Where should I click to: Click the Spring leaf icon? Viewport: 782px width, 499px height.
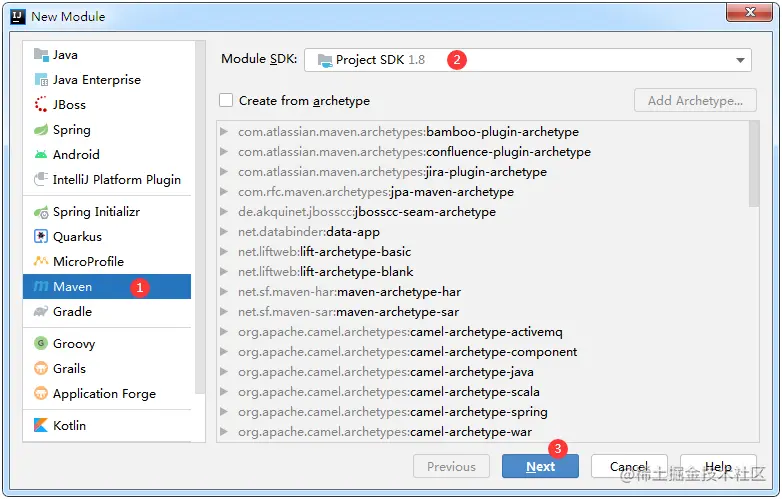[41, 130]
